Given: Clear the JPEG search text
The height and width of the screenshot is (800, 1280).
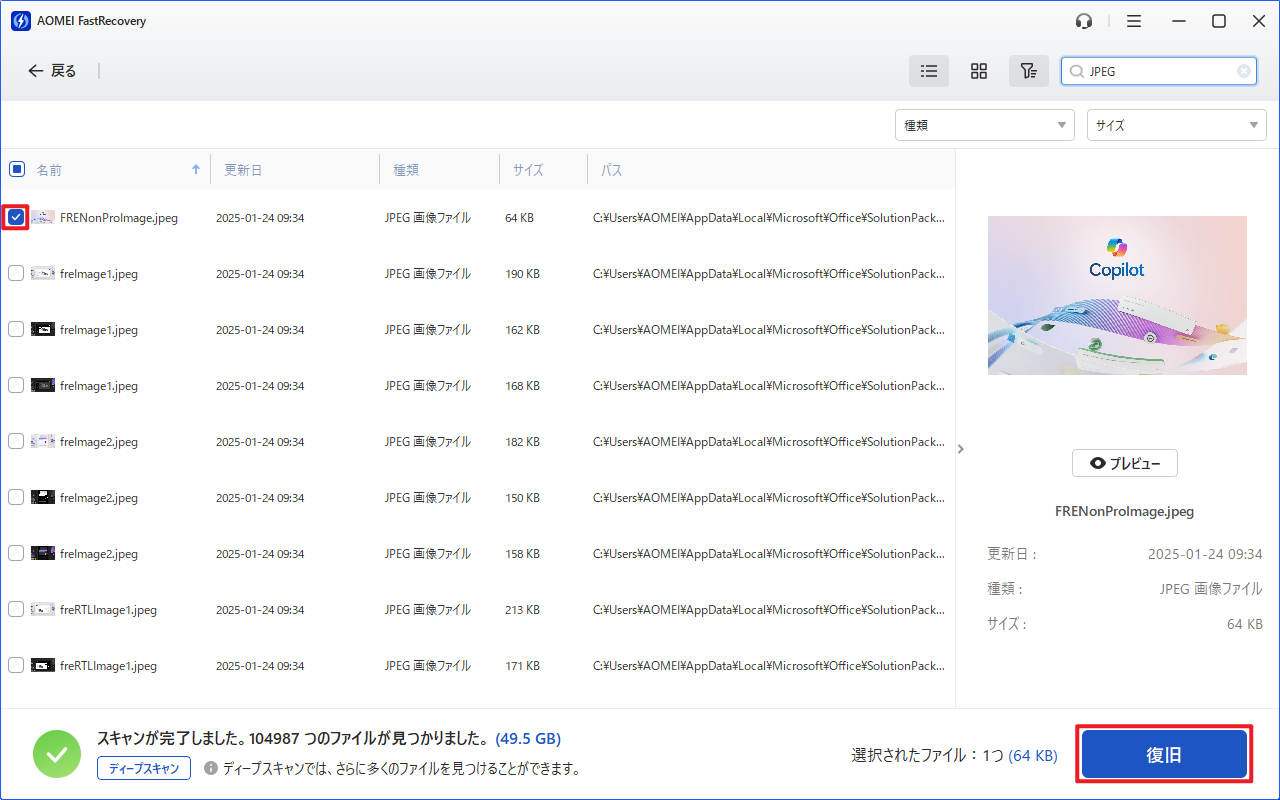Looking at the screenshot, I should pos(1243,71).
